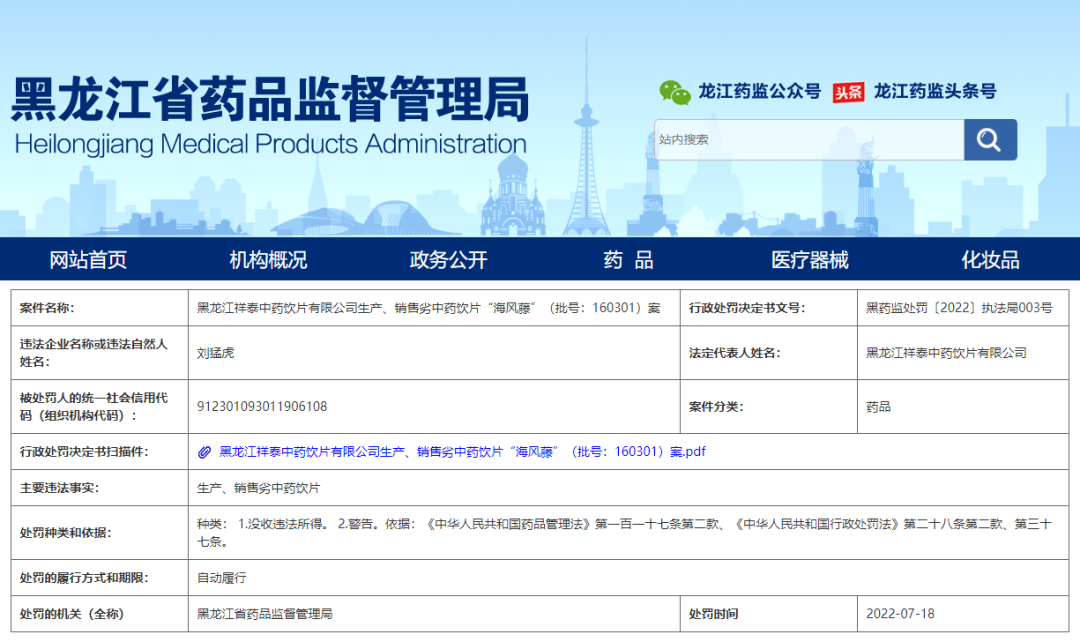Click the paperclip attachment icon
Image resolution: width=1080 pixels, height=642 pixels.
click(205, 452)
